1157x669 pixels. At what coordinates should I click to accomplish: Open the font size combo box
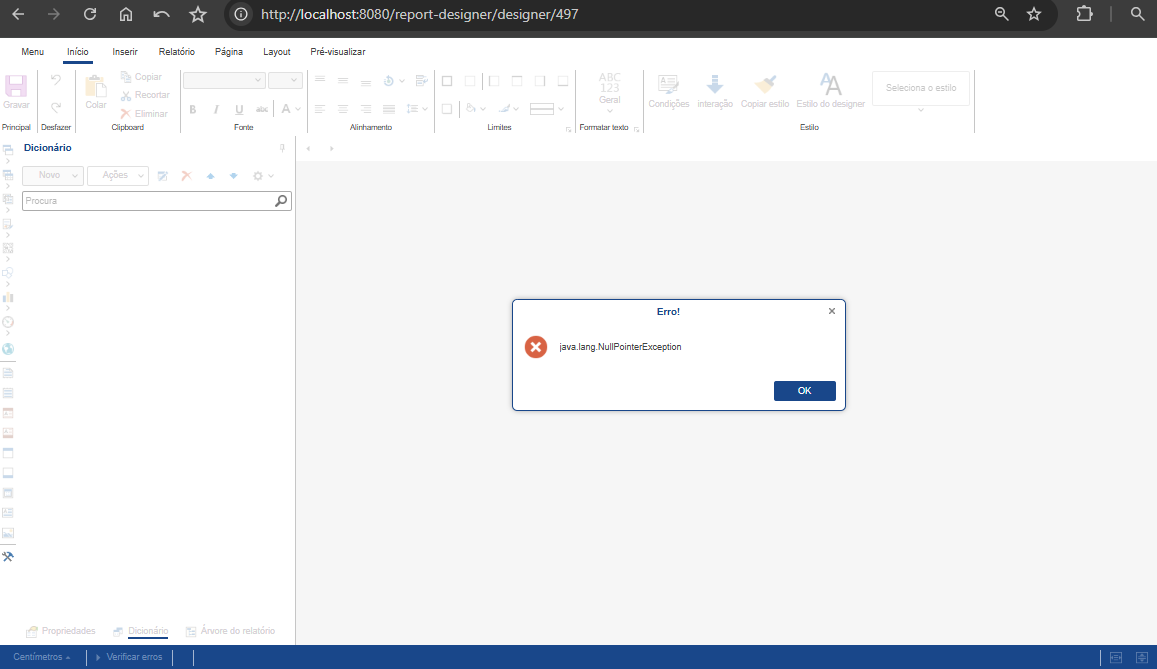[285, 80]
